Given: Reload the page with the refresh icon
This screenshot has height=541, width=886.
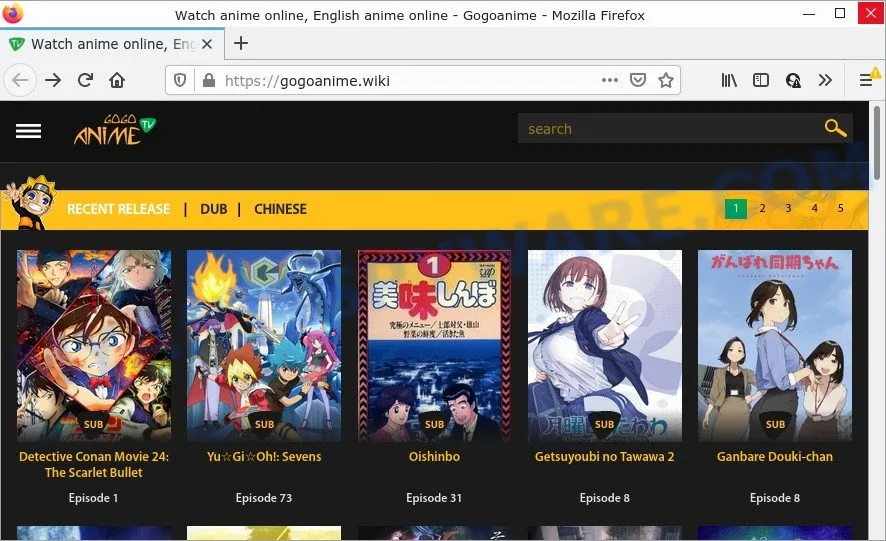Looking at the screenshot, I should pos(85,80).
